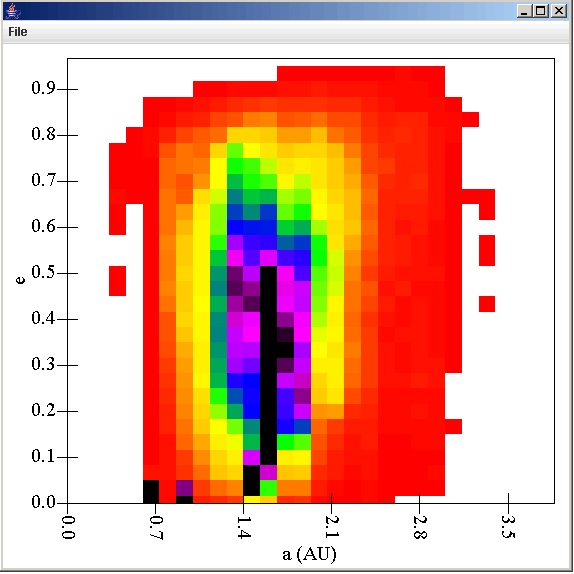The height and width of the screenshot is (574, 574).
Task: Pick the purple cell near the bottom row
Action: click(x=184, y=488)
